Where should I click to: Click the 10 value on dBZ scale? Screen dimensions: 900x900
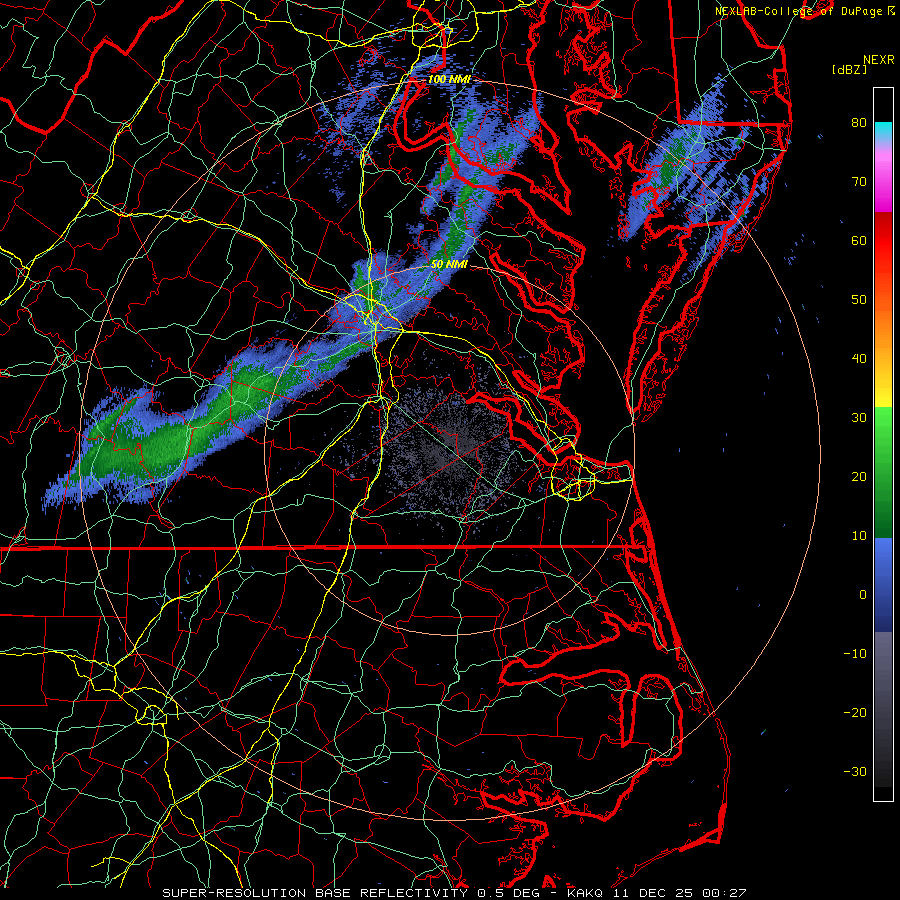tap(859, 536)
